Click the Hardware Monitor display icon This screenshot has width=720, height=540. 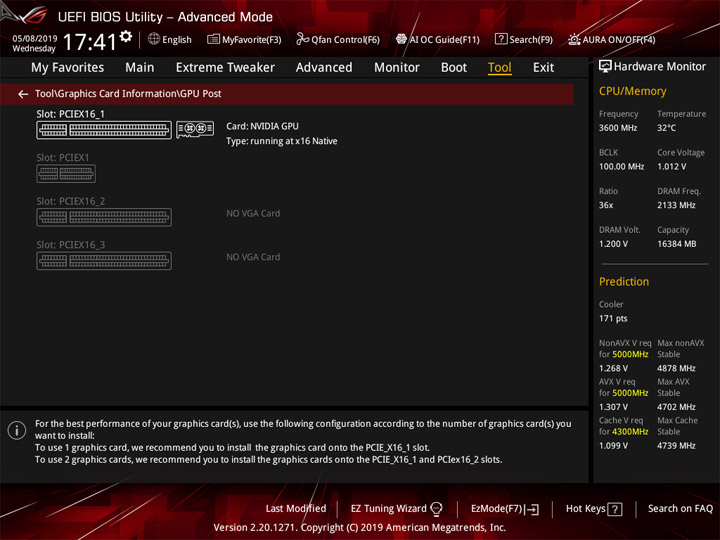(x=605, y=66)
